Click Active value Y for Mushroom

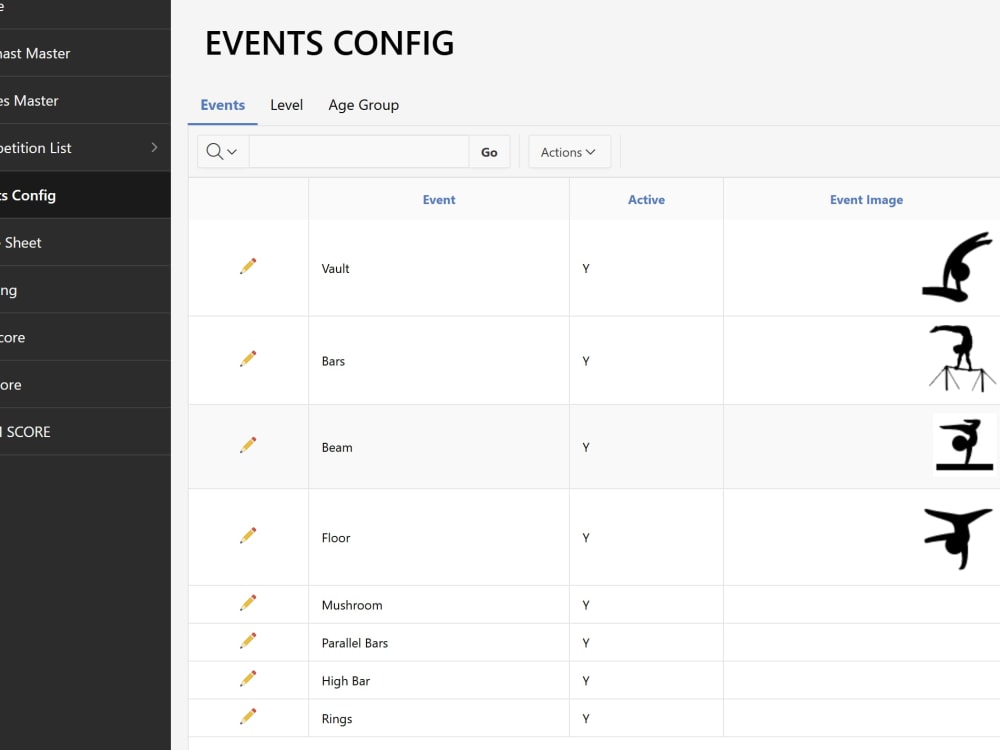point(586,605)
